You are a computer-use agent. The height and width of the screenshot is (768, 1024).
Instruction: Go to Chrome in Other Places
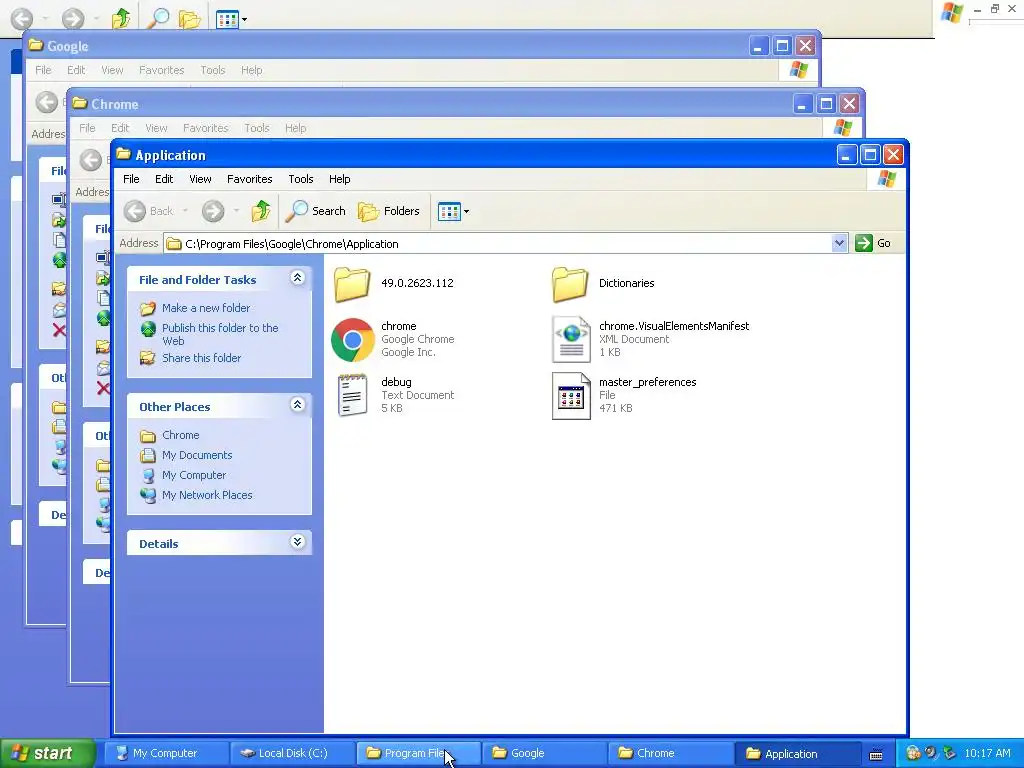pyautogui.click(x=181, y=435)
